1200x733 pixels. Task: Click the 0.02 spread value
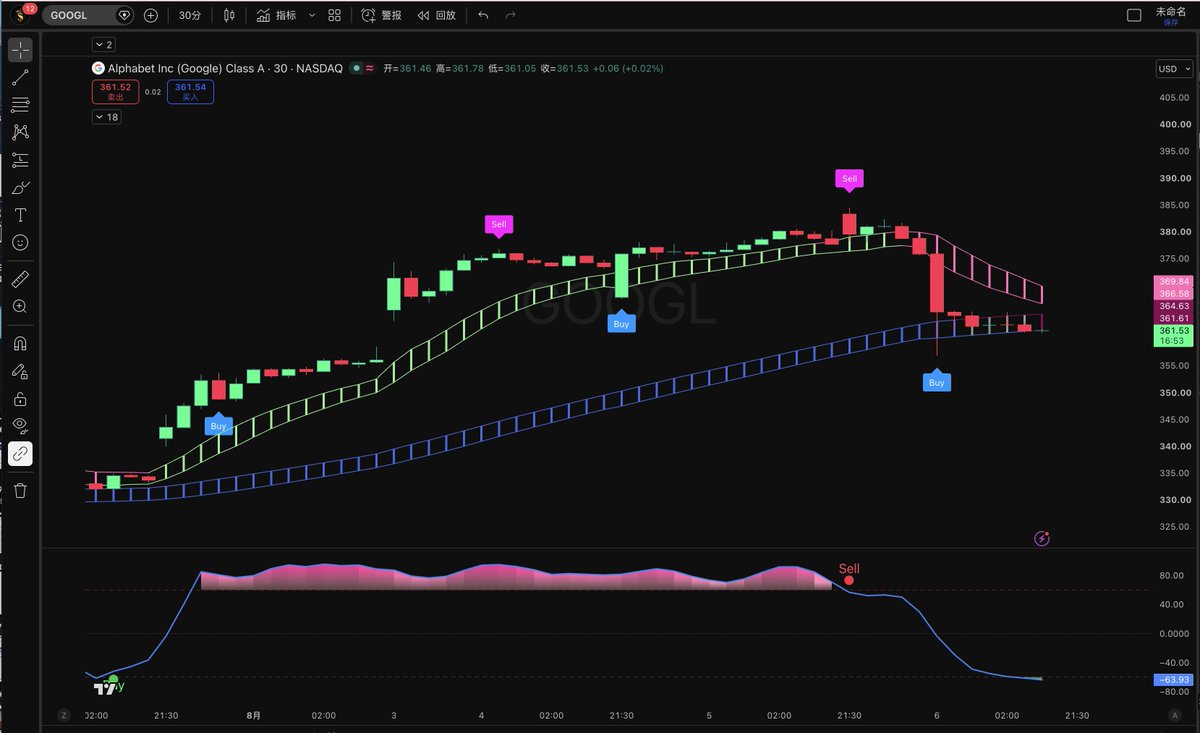(x=153, y=92)
